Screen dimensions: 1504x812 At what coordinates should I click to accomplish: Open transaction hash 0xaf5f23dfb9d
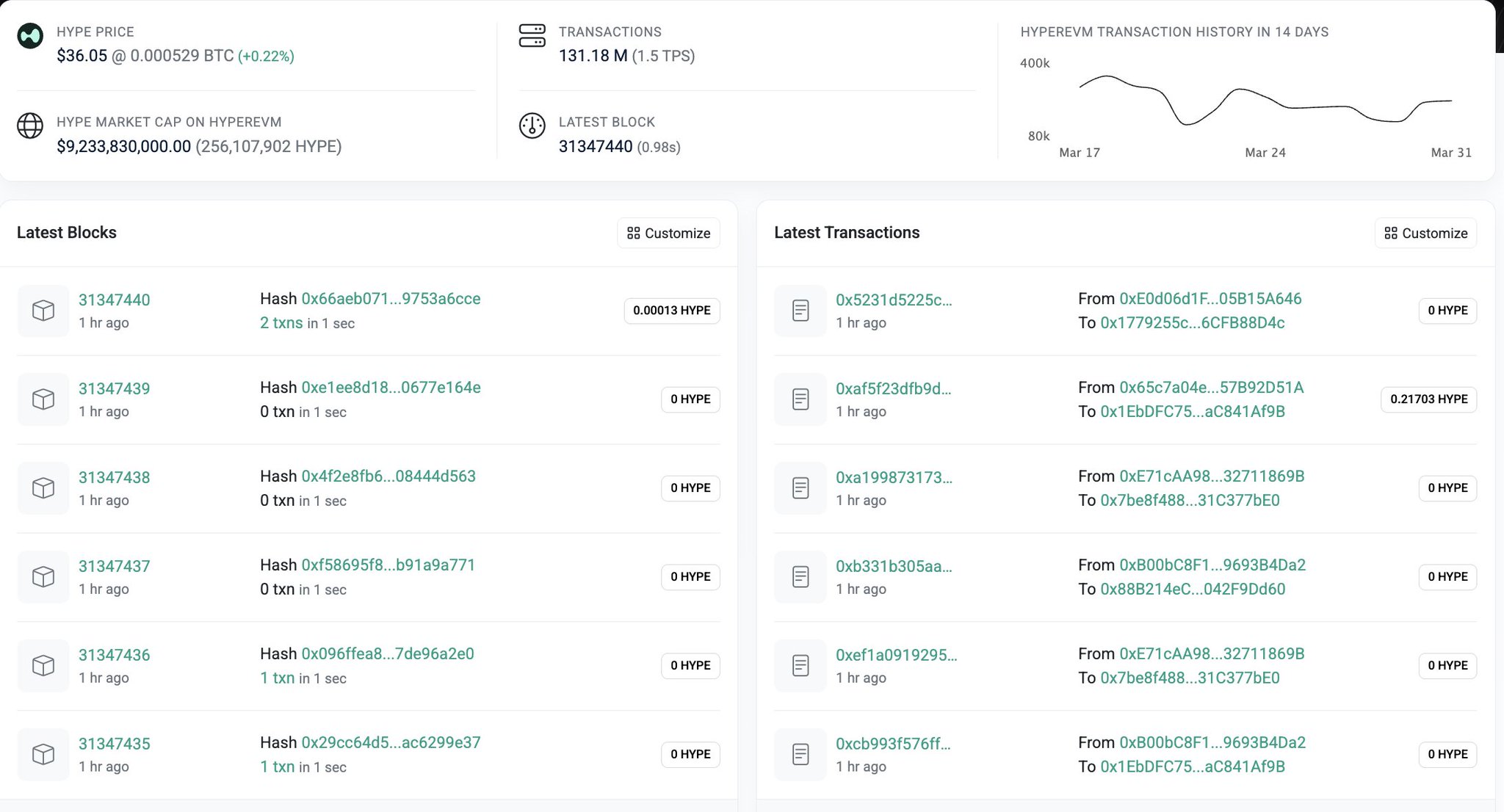point(893,388)
